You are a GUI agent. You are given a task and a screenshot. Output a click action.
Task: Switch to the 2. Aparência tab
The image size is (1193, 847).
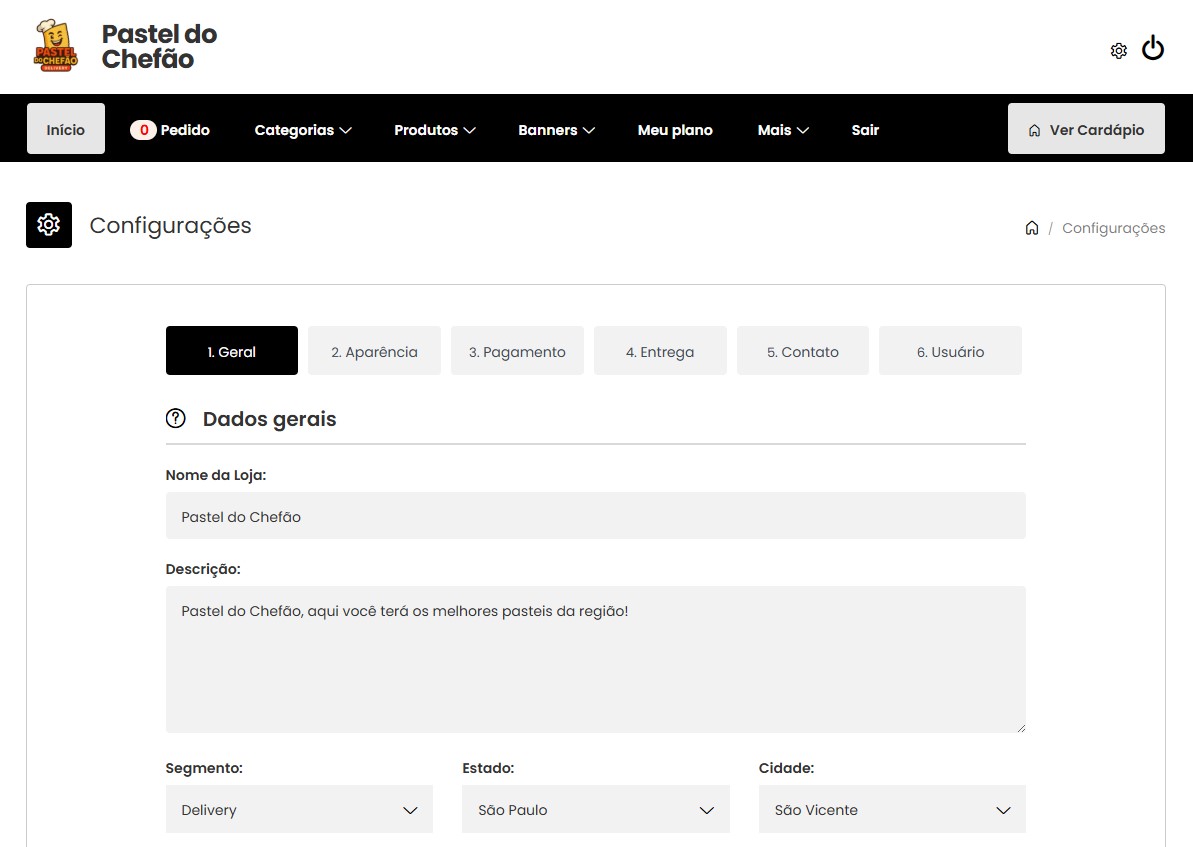coord(374,351)
